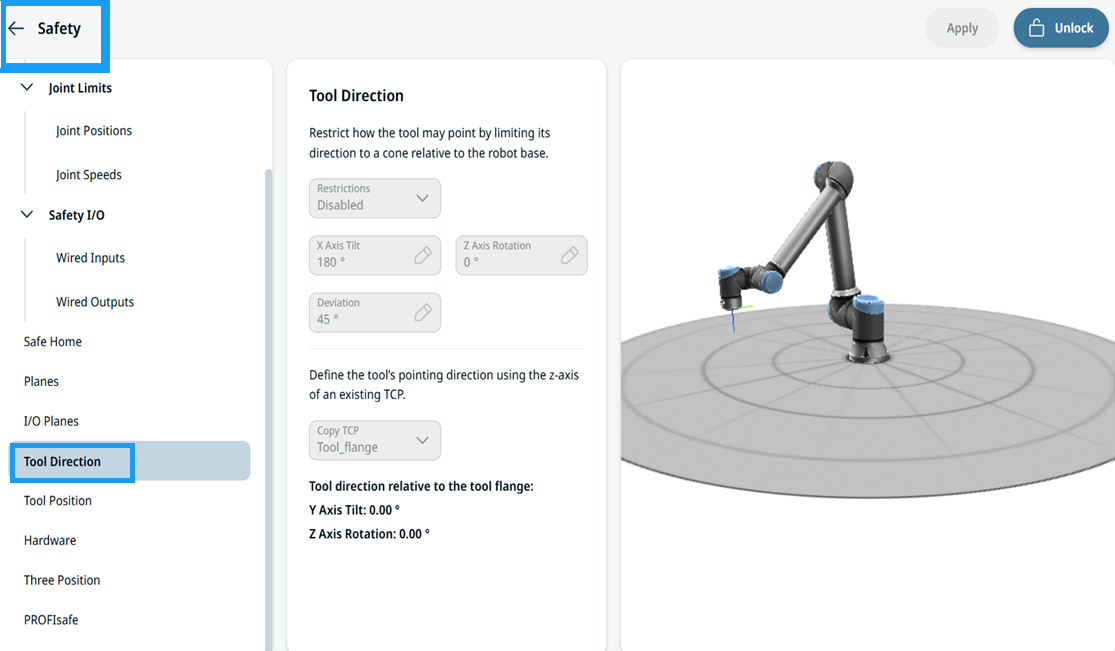Click the padlock icon on the Unlock button
Image resolution: width=1115 pixels, height=651 pixels.
coord(1037,28)
